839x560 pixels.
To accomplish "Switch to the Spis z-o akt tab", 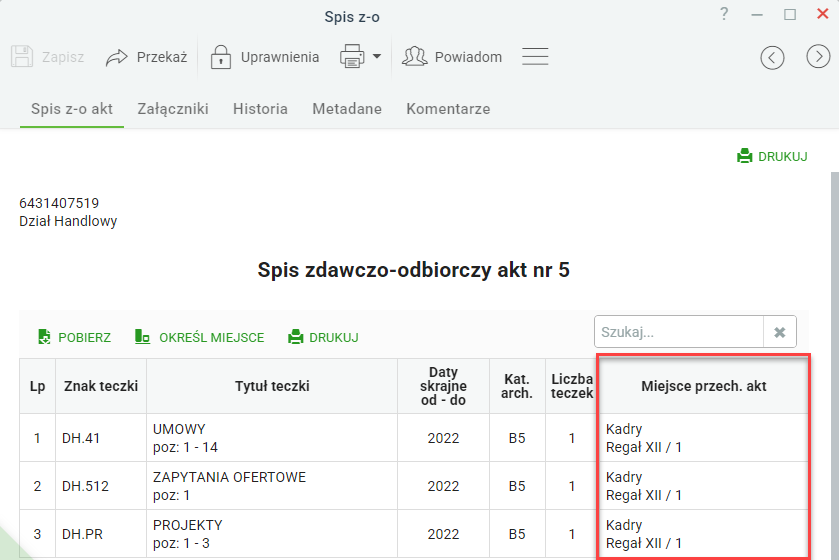I will click(72, 109).
